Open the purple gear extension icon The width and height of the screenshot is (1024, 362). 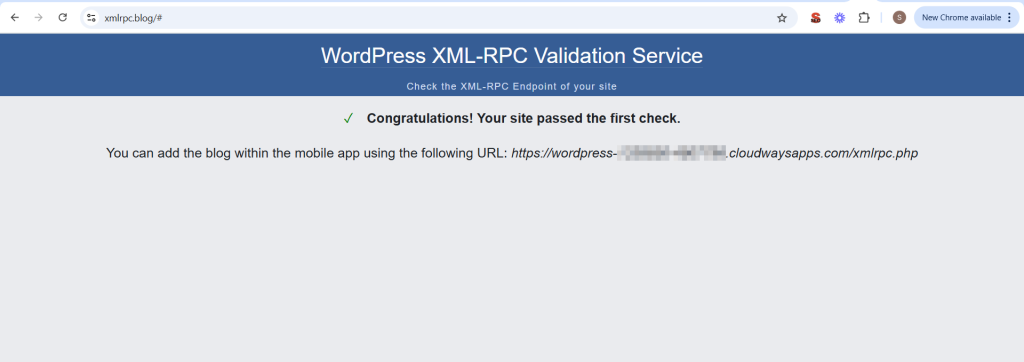click(x=839, y=18)
